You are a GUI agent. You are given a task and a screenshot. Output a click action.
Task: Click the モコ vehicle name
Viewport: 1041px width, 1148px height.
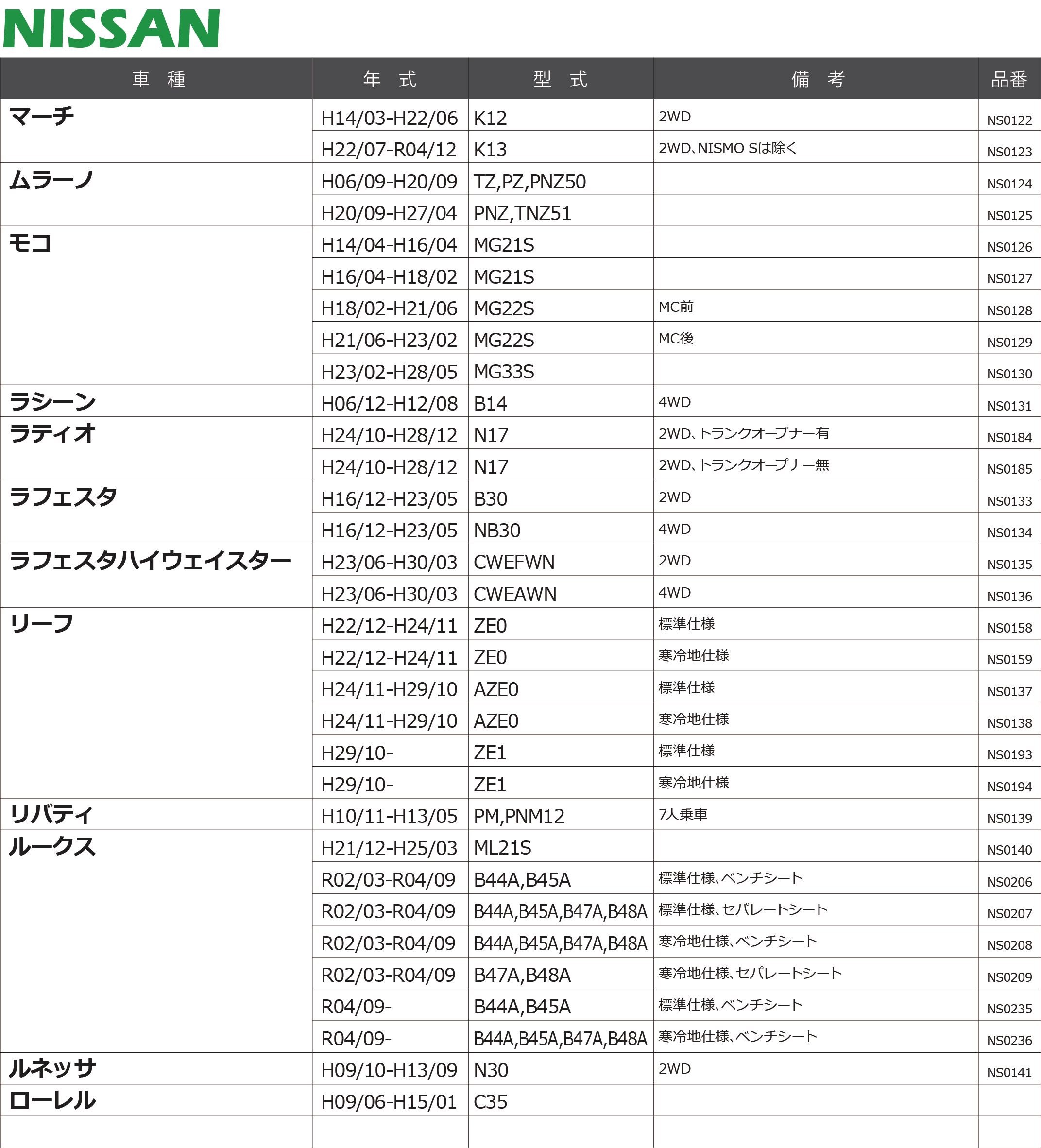click(30, 244)
